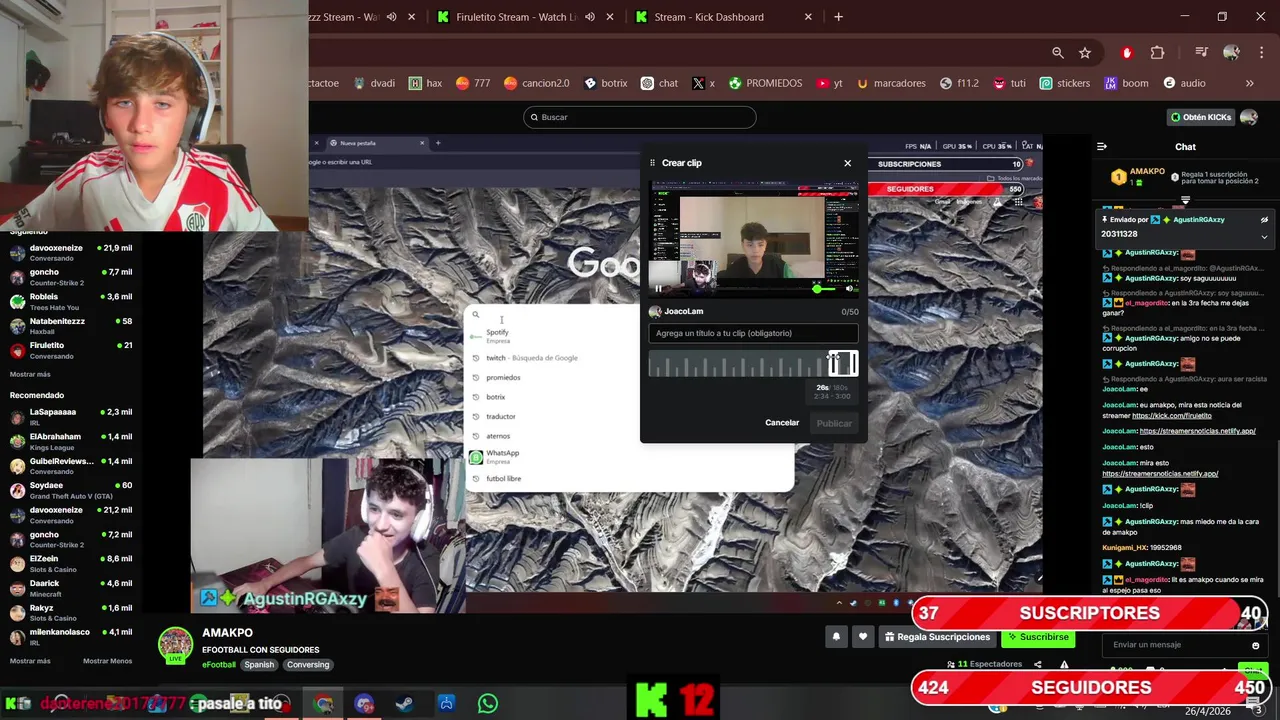
Task: Collapse the chat panel icon
Action: (1102, 147)
